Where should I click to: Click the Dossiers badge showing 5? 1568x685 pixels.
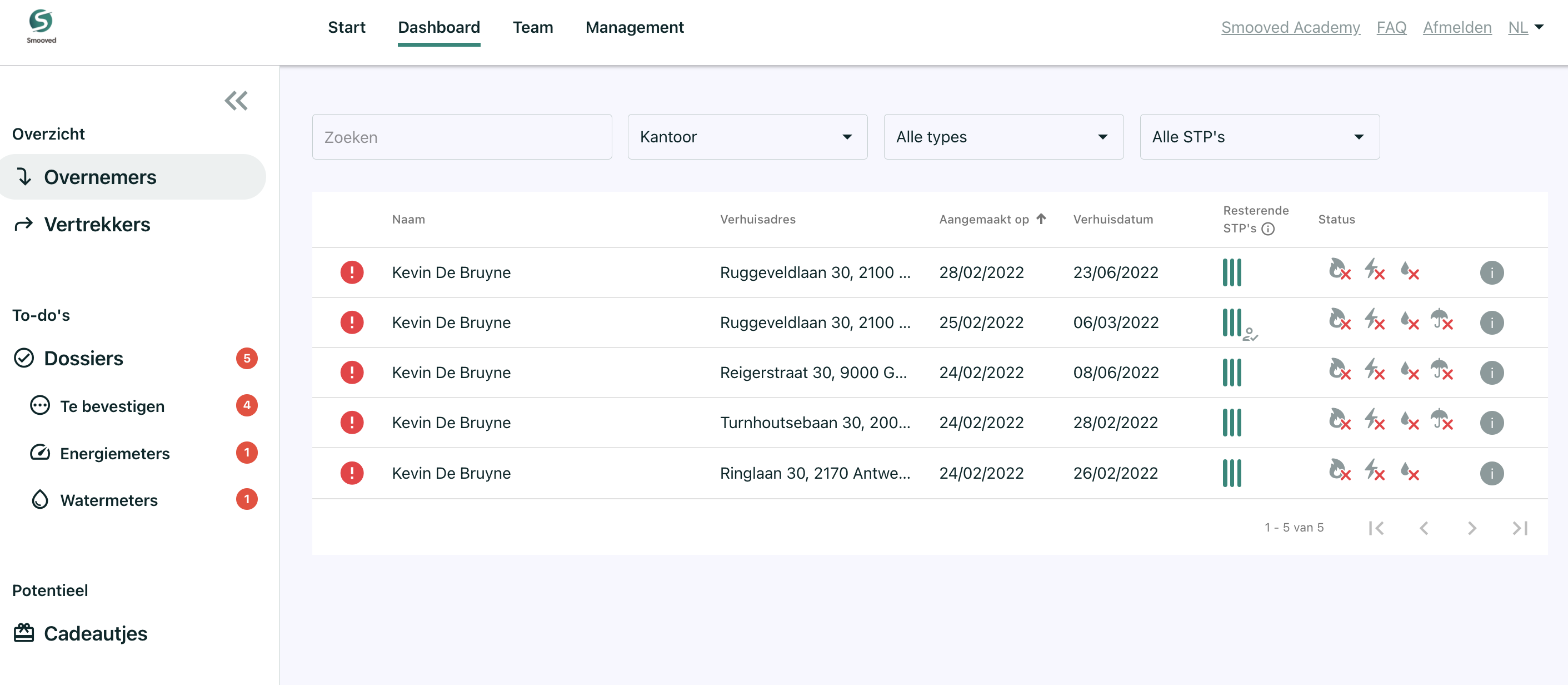click(247, 358)
